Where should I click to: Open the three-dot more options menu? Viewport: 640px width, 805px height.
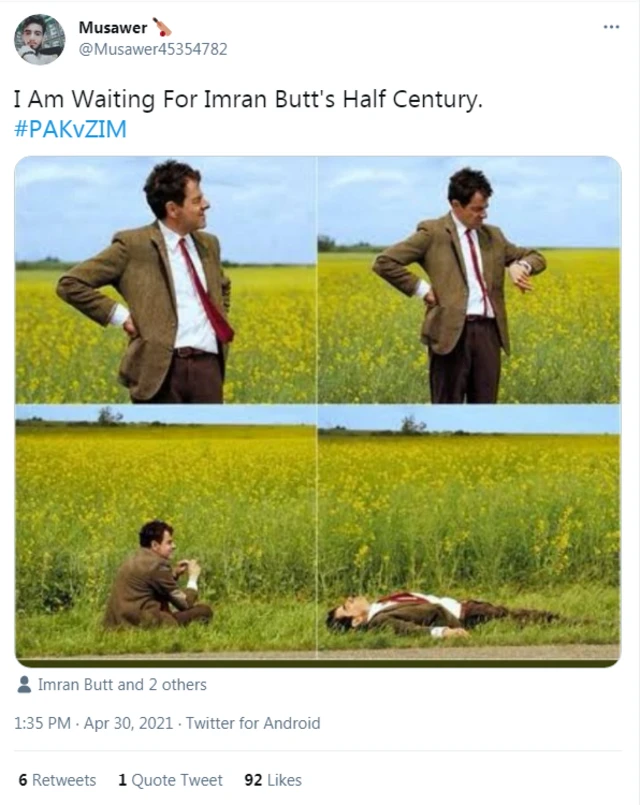tap(611, 27)
